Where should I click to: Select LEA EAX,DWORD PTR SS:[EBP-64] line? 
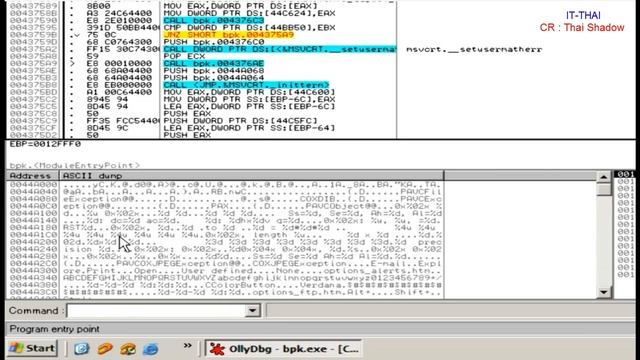[249, 128]
